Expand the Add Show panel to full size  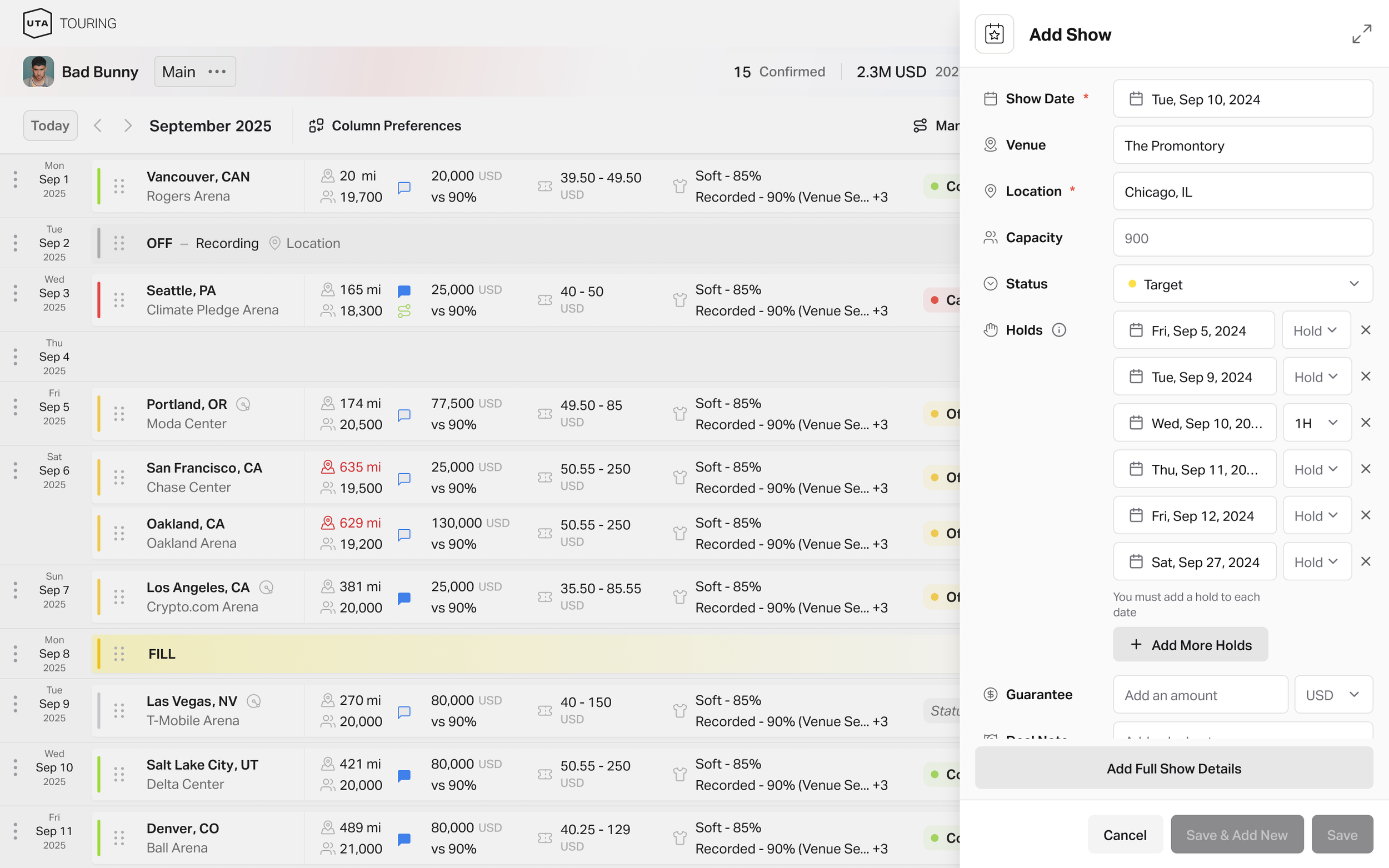[1361, 34]
